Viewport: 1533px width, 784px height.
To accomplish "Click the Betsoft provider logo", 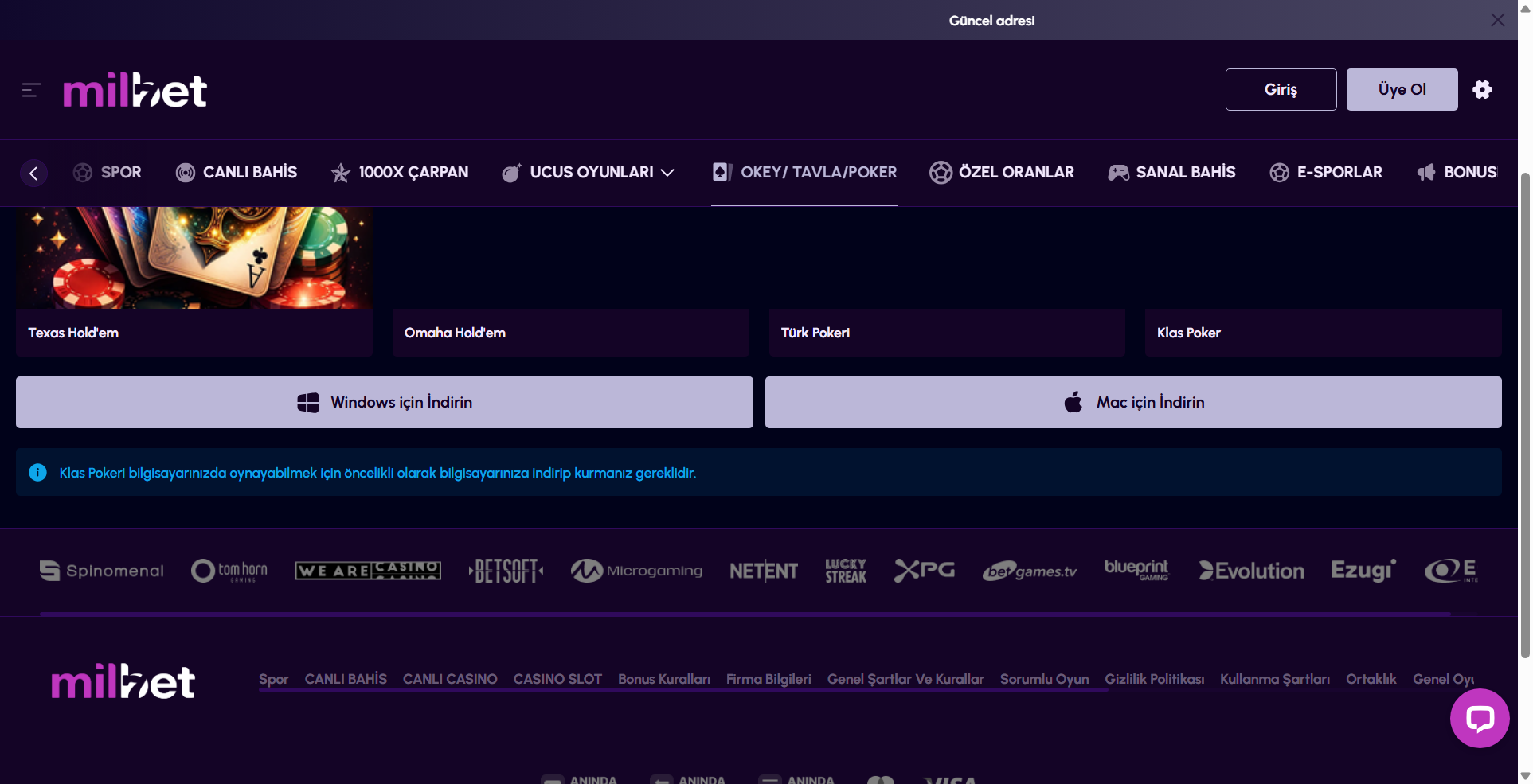I will 506,571.
